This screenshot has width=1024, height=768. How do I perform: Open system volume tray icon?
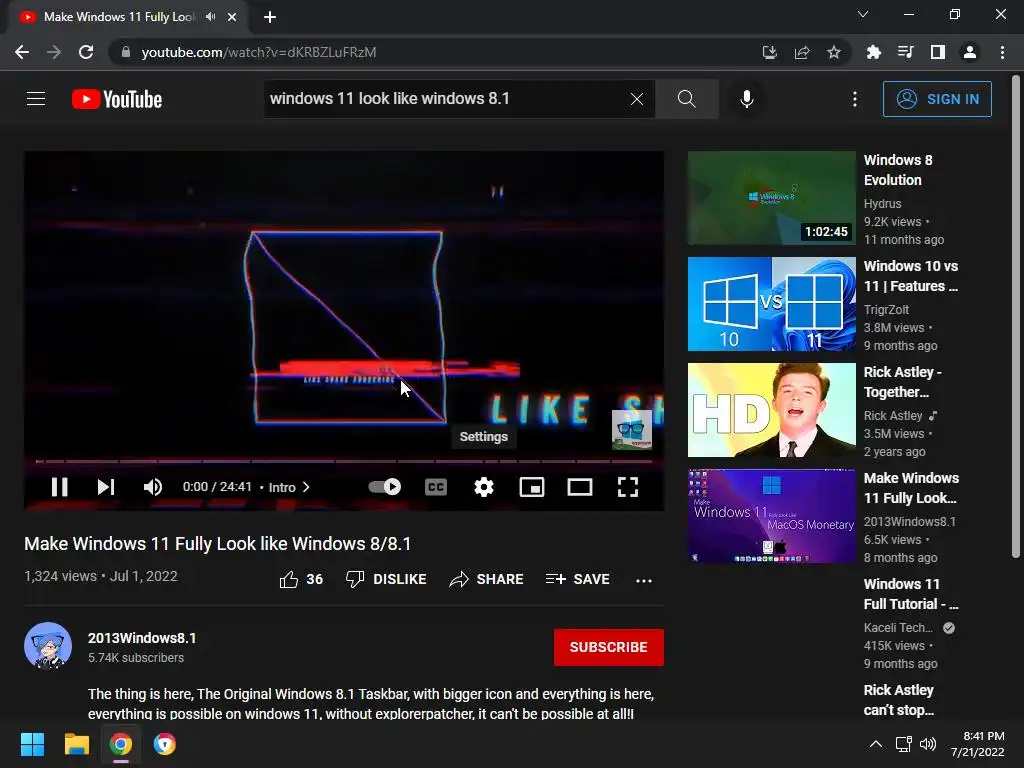928,744
